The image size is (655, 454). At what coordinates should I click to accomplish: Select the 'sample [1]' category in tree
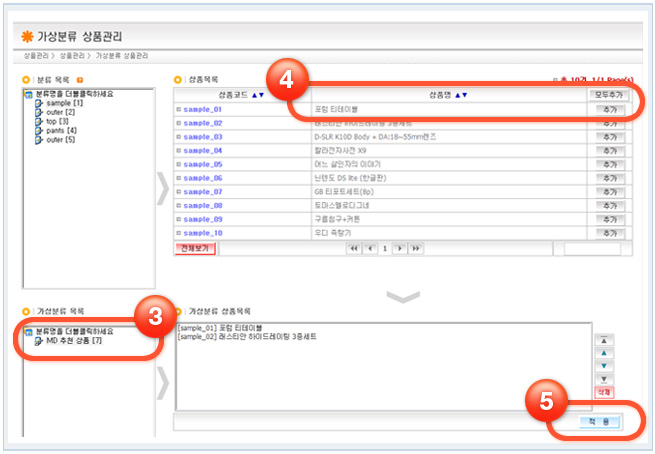pos(64,103)
